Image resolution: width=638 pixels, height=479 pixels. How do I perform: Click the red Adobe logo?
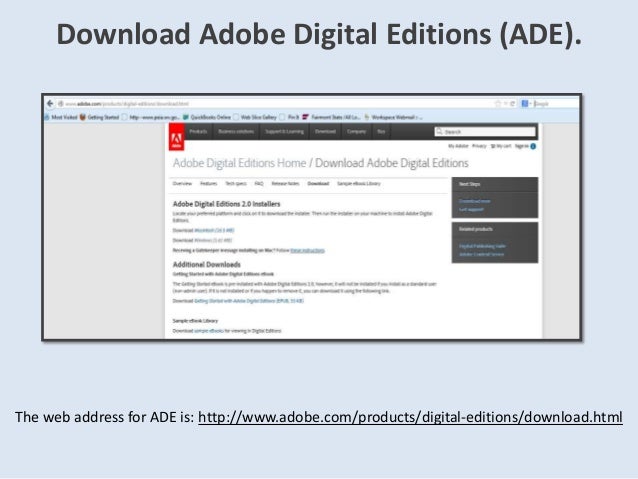coord(176,138)
